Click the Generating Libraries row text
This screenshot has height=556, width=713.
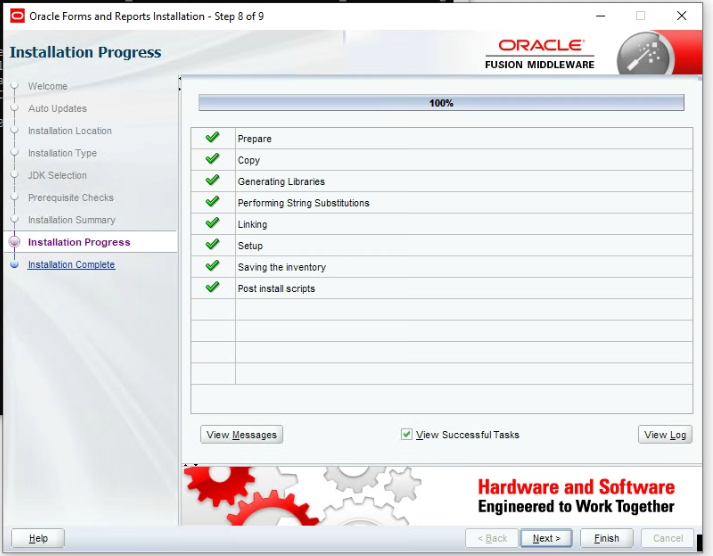[281, 181]
